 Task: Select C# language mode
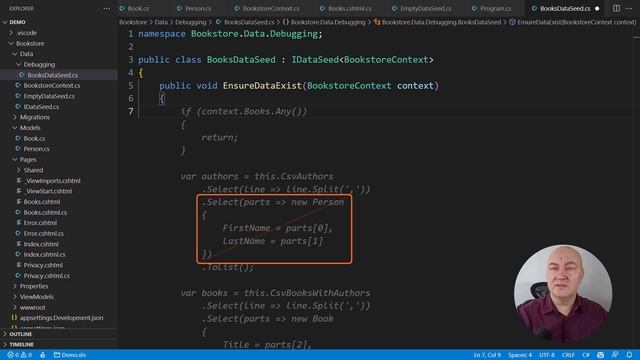[586, 355]
